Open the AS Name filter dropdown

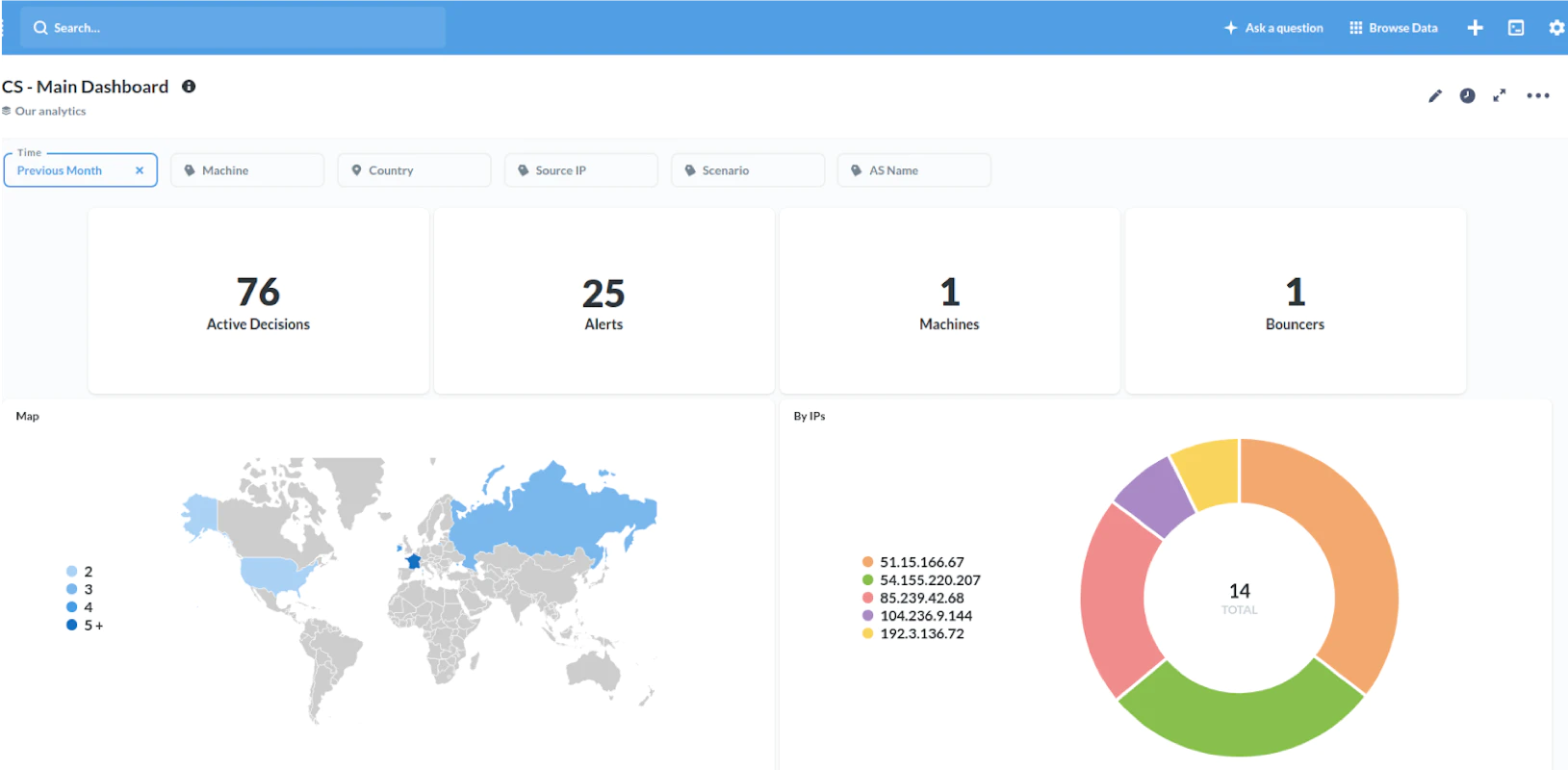click(914, 170)
